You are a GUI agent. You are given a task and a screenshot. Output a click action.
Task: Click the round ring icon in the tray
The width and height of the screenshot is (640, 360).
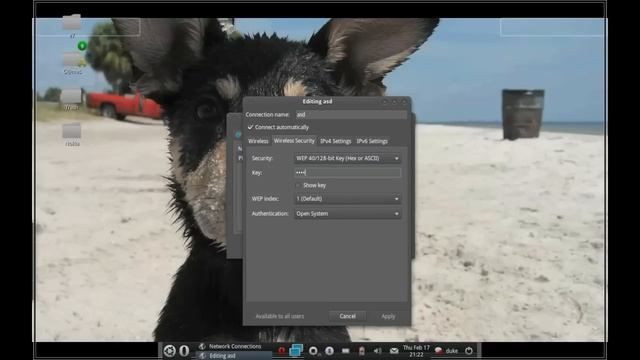[313, 351]
